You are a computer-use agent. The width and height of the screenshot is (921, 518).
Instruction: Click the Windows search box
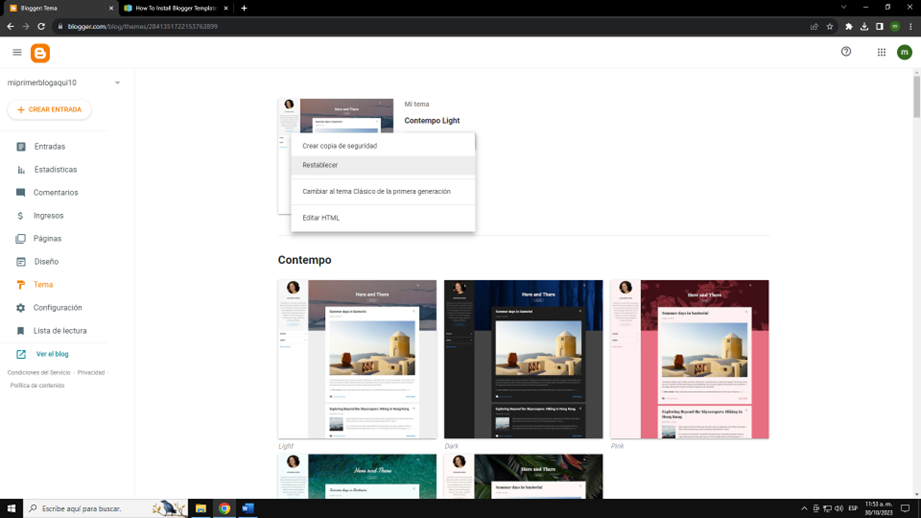(x=106, y=509)
